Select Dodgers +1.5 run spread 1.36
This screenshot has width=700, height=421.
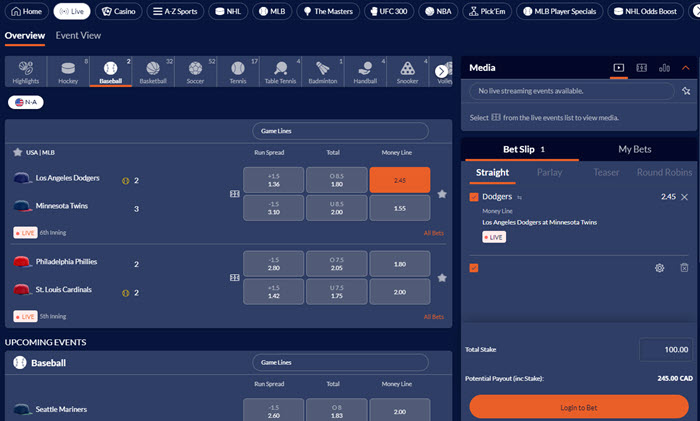[x=274, y=180]
